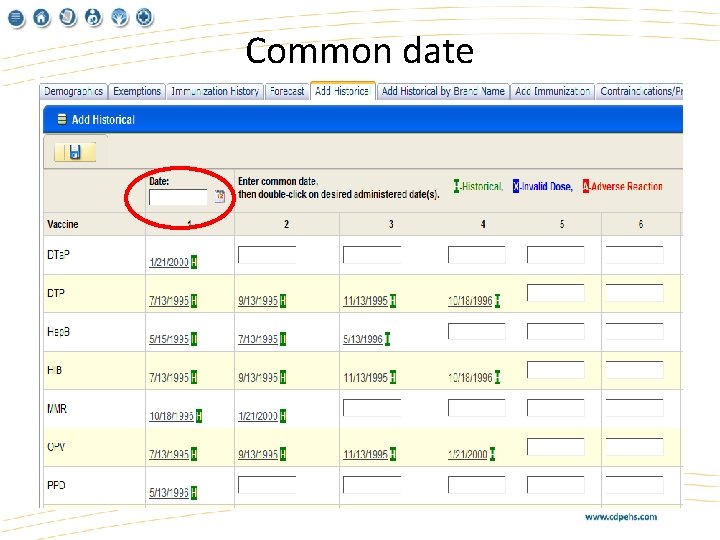
Task: Open MMR dose 2 date 1/21/2000
Action: point(258,416)
